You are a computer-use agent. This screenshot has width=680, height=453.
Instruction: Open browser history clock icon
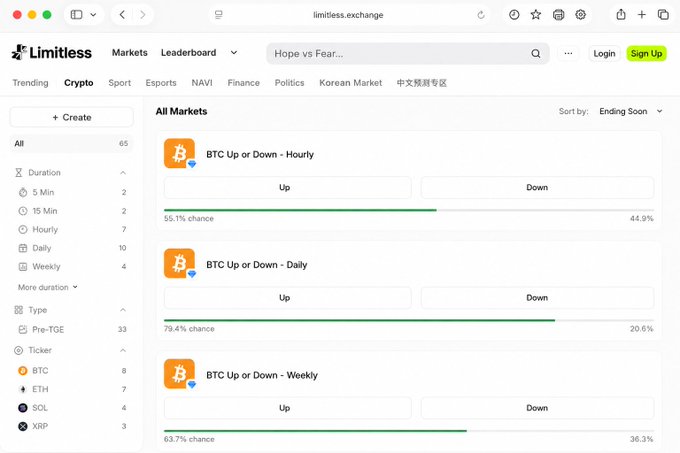click(514, 15)
